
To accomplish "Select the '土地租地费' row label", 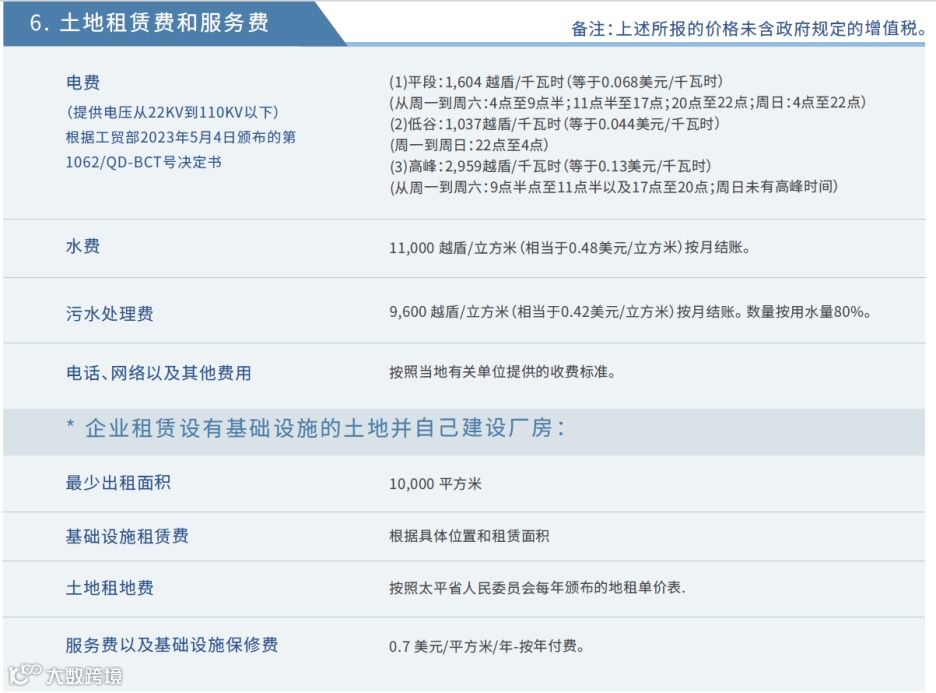I will [x=110, y=588].
